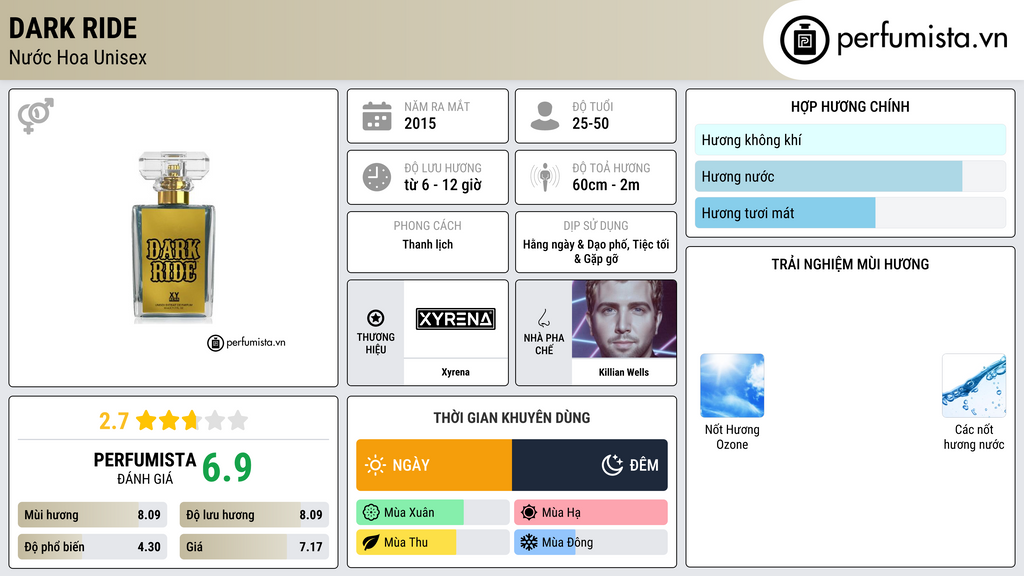Click the Trải nghiệm mùi hương heading
Screen dimensions: 1024x576
tap(850, 264)
